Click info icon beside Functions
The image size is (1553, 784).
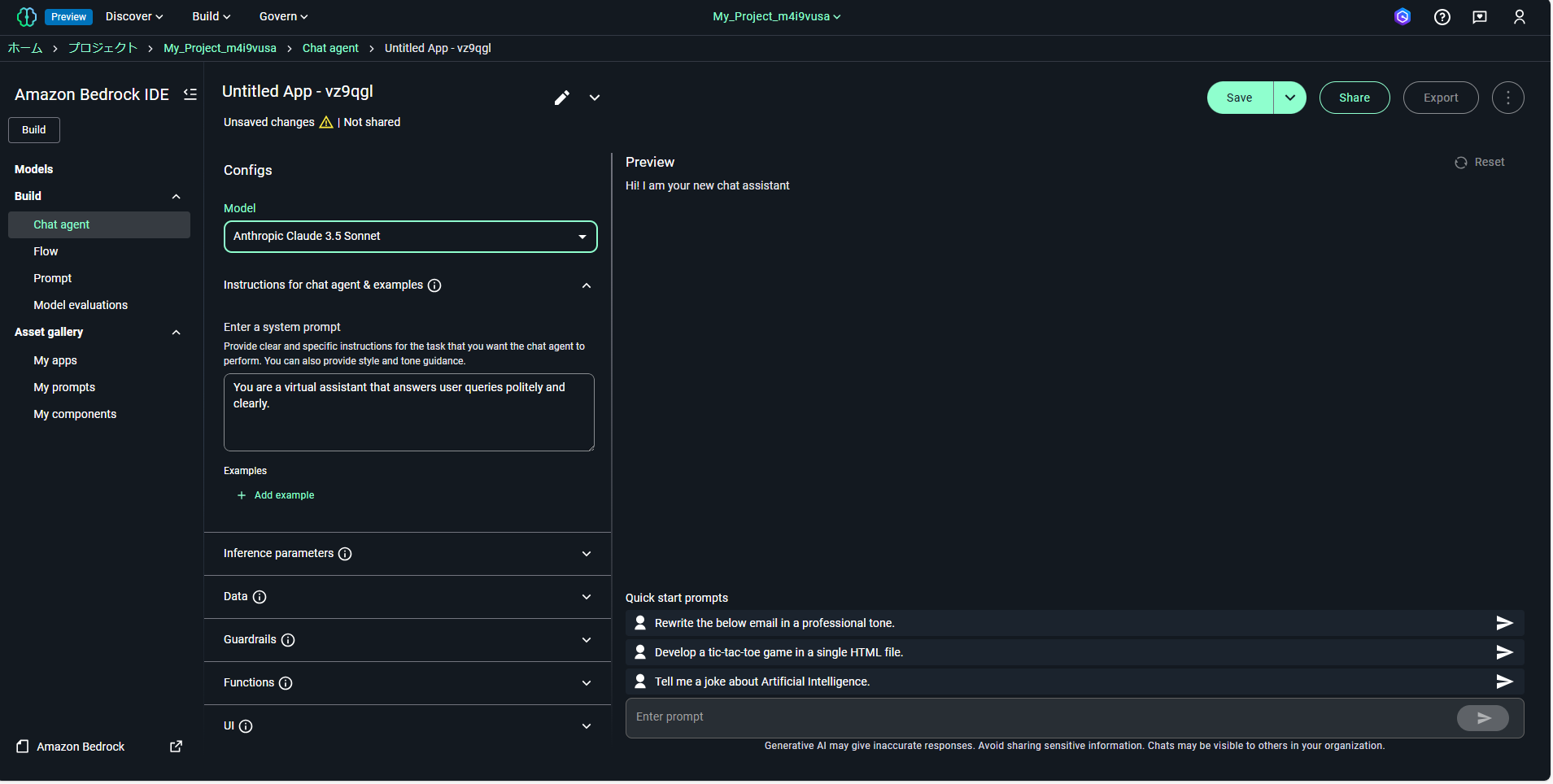[286, 683]
